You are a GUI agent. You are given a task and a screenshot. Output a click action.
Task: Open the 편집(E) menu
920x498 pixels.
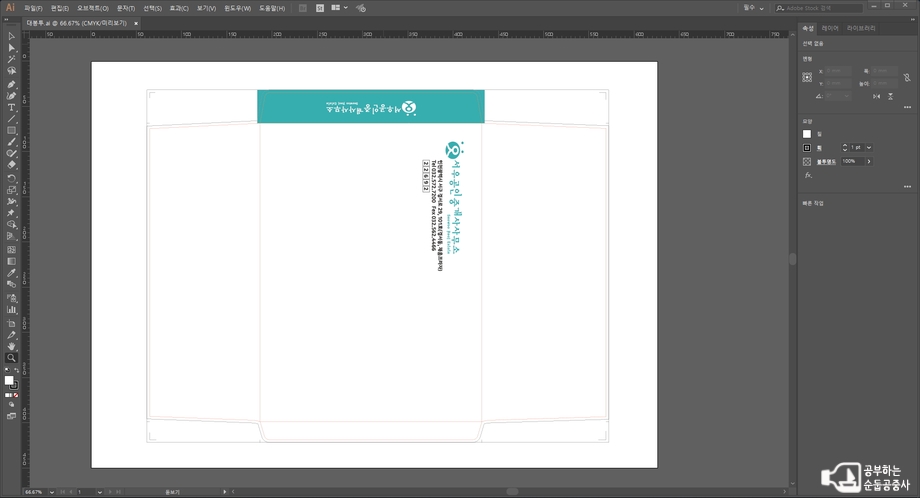pos(59,8)
